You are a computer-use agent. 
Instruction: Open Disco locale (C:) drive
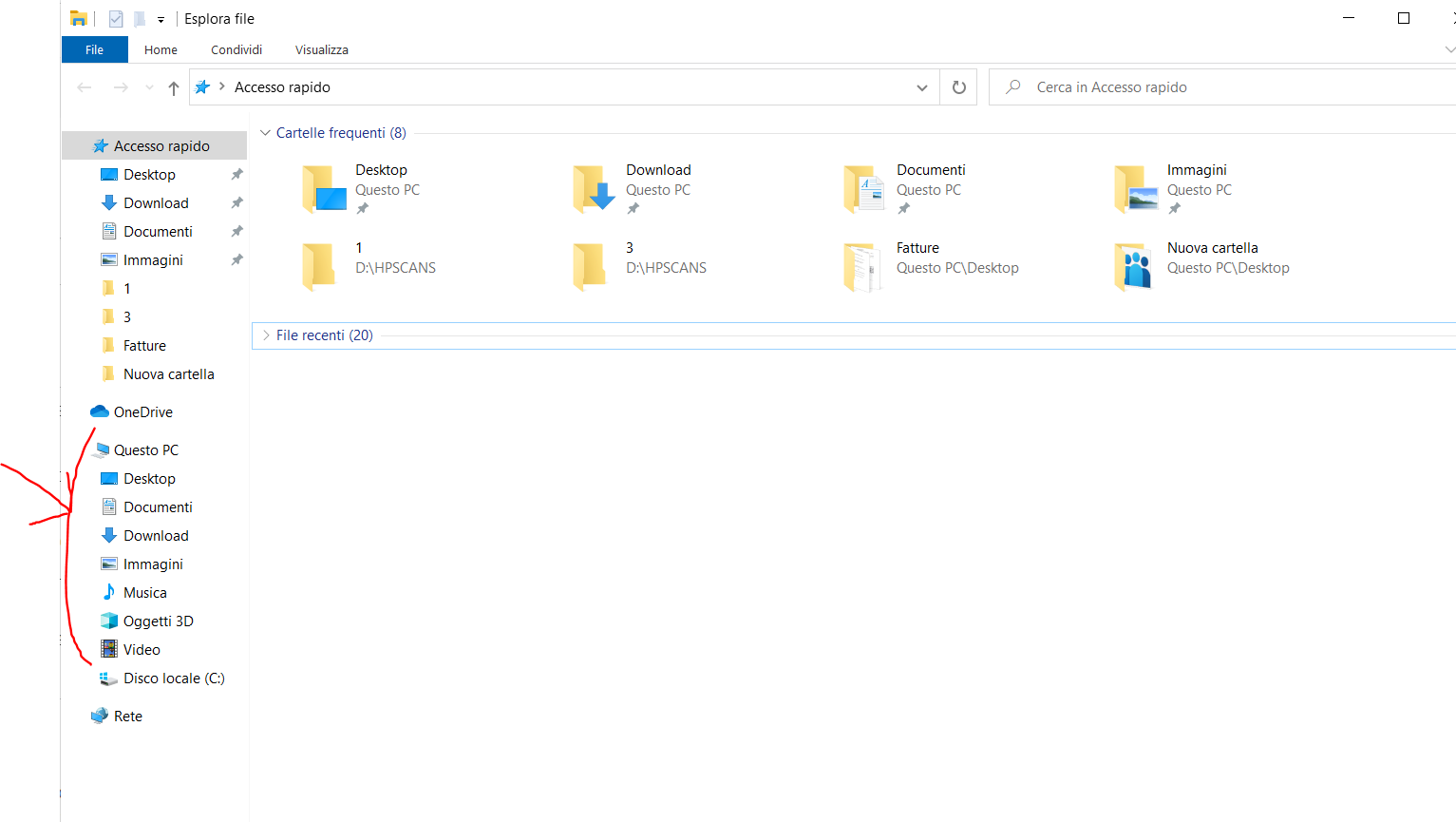(x=174, y=678)
